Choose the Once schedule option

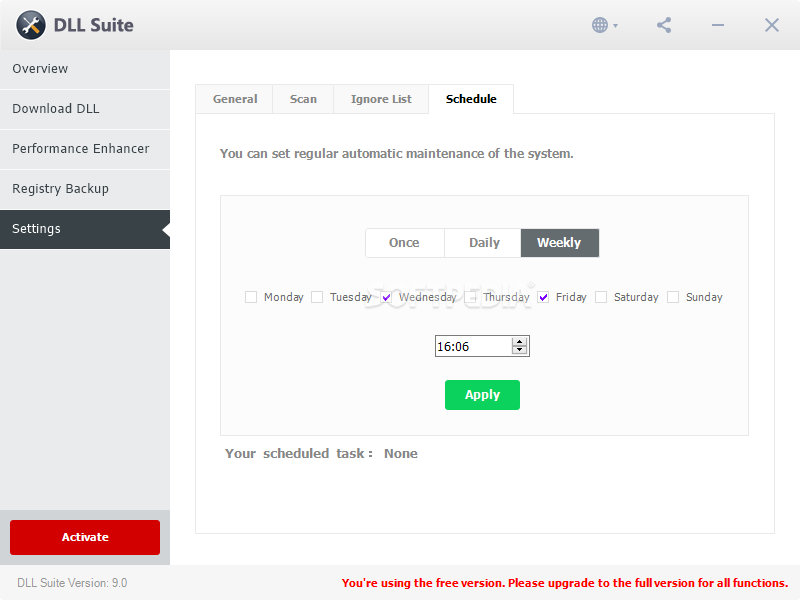(405, 243)
